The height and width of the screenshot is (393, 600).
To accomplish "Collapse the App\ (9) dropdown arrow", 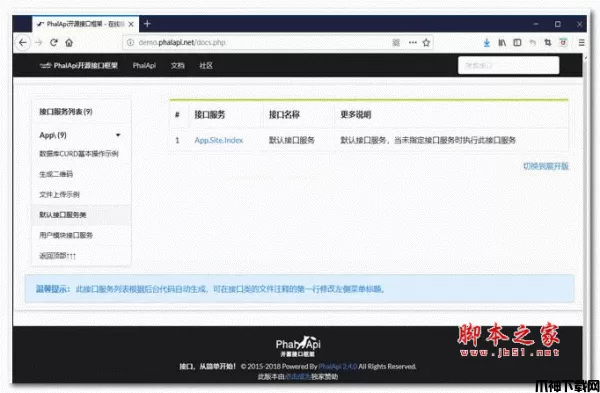I will click(x=118, y=135).
